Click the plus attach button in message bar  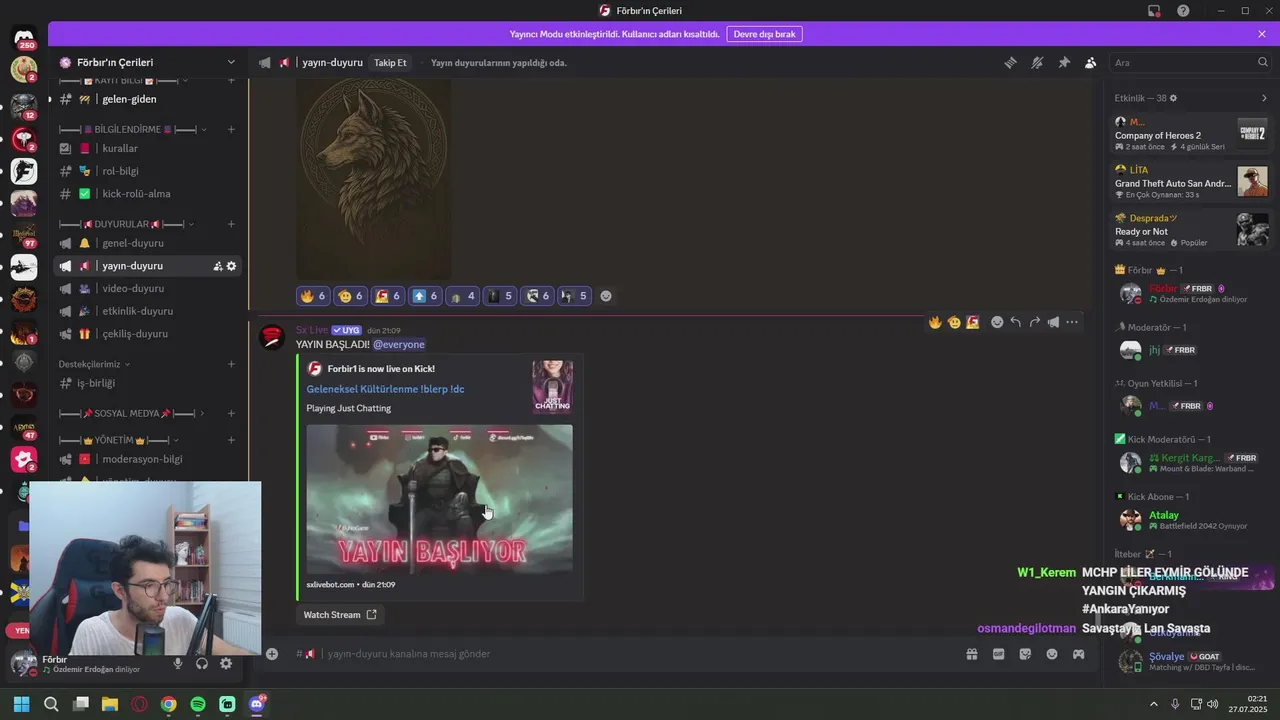click(x=272, y=654)
